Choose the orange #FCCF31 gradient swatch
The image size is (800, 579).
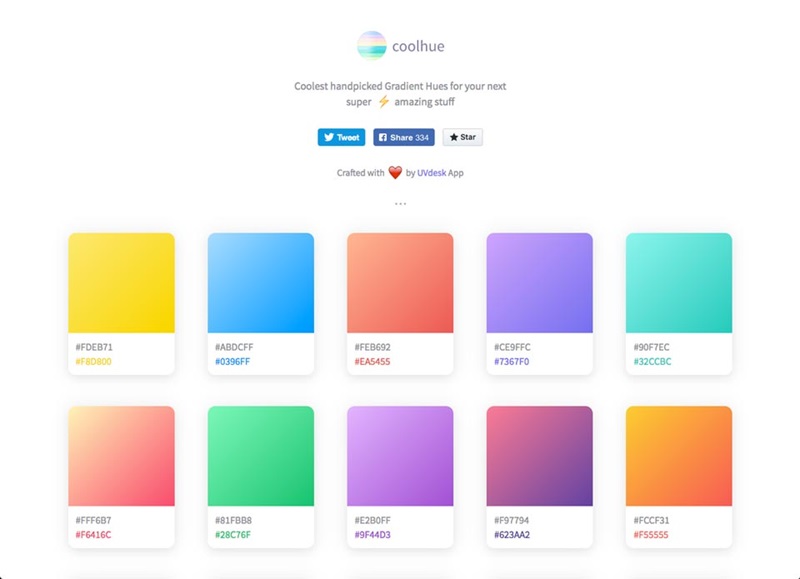[x=678, y=455]
